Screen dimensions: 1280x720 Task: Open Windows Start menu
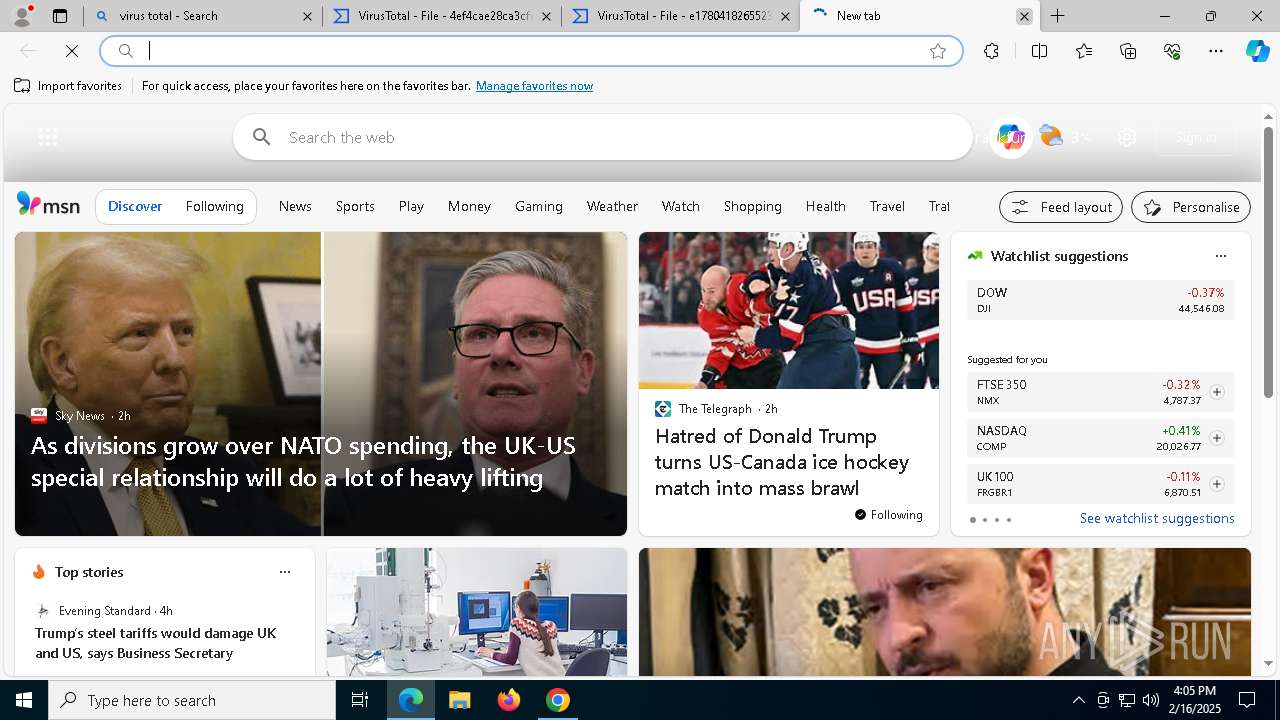[24, 700]
